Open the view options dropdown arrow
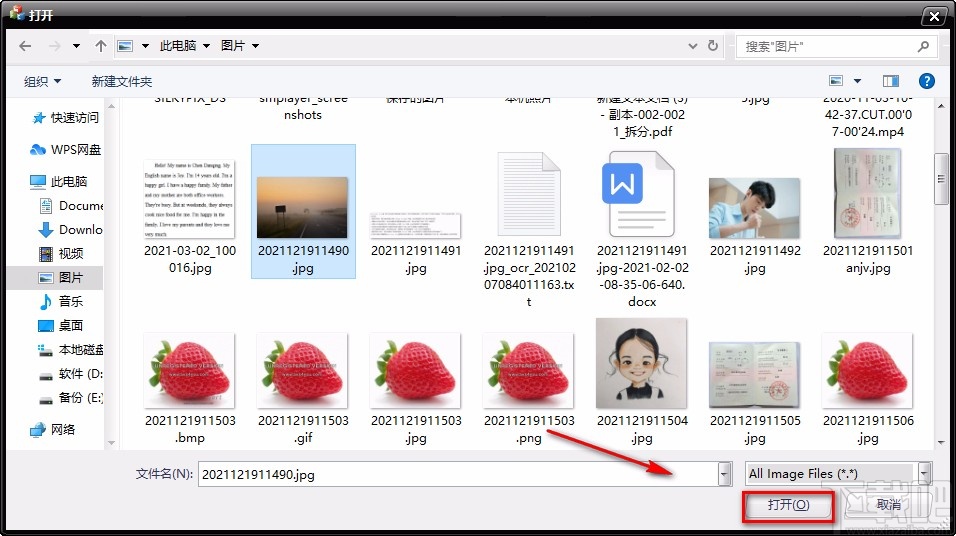Image resolution: width=956 pixels, height=536 pixels. coord(857,80)
